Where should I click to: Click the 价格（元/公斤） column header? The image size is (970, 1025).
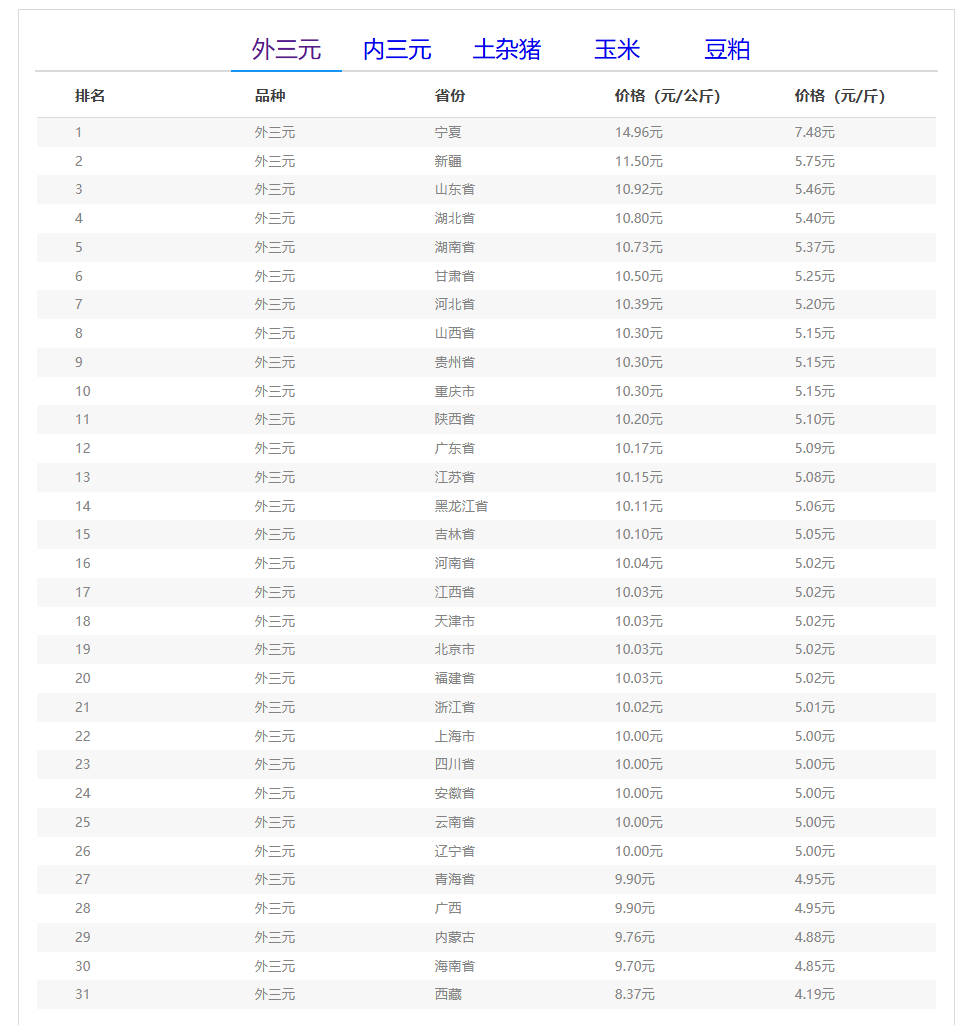(x=667, y=96)
